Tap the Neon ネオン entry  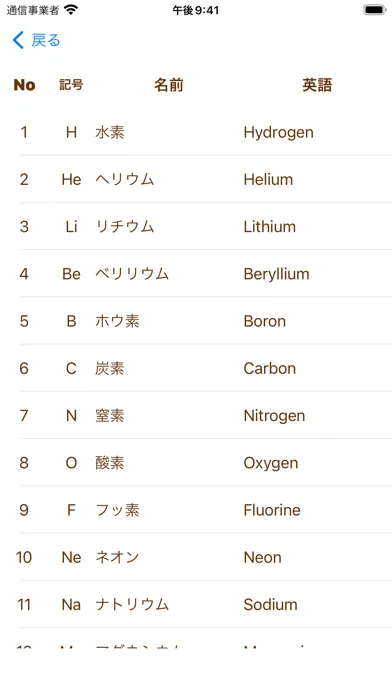coord(196,557)
